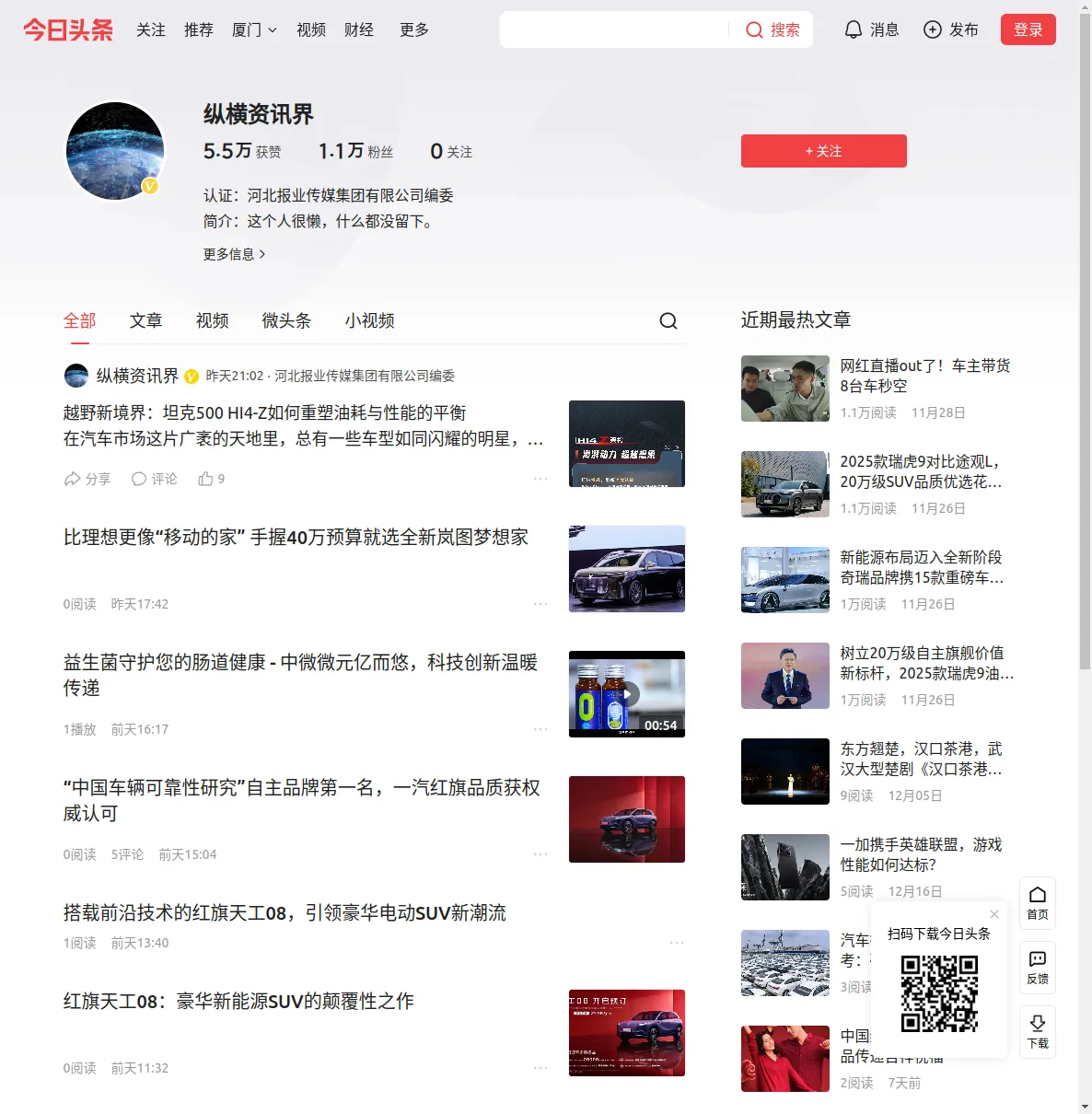Open article 益生菌守护您的肠道健康

(301, 675)
